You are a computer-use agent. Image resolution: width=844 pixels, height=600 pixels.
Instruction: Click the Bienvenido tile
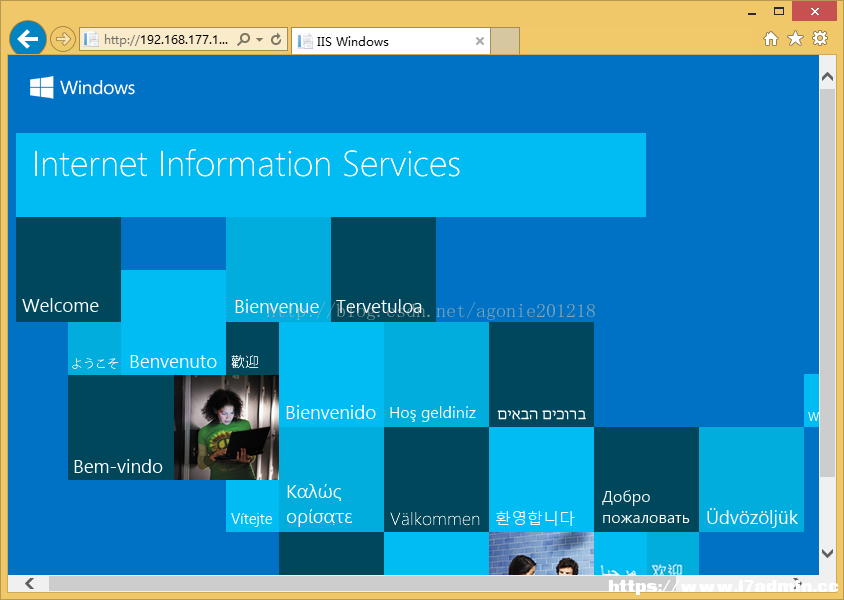(x=331, y=375)
